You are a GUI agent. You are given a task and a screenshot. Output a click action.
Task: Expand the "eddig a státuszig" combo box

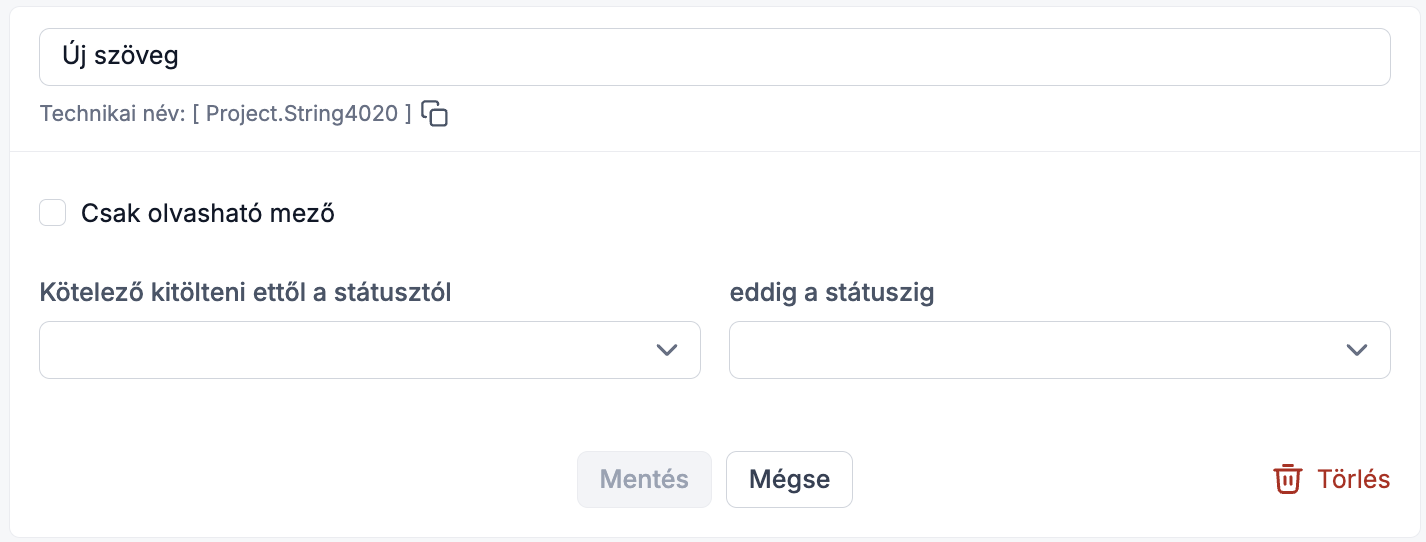(x=1060, y=350)
